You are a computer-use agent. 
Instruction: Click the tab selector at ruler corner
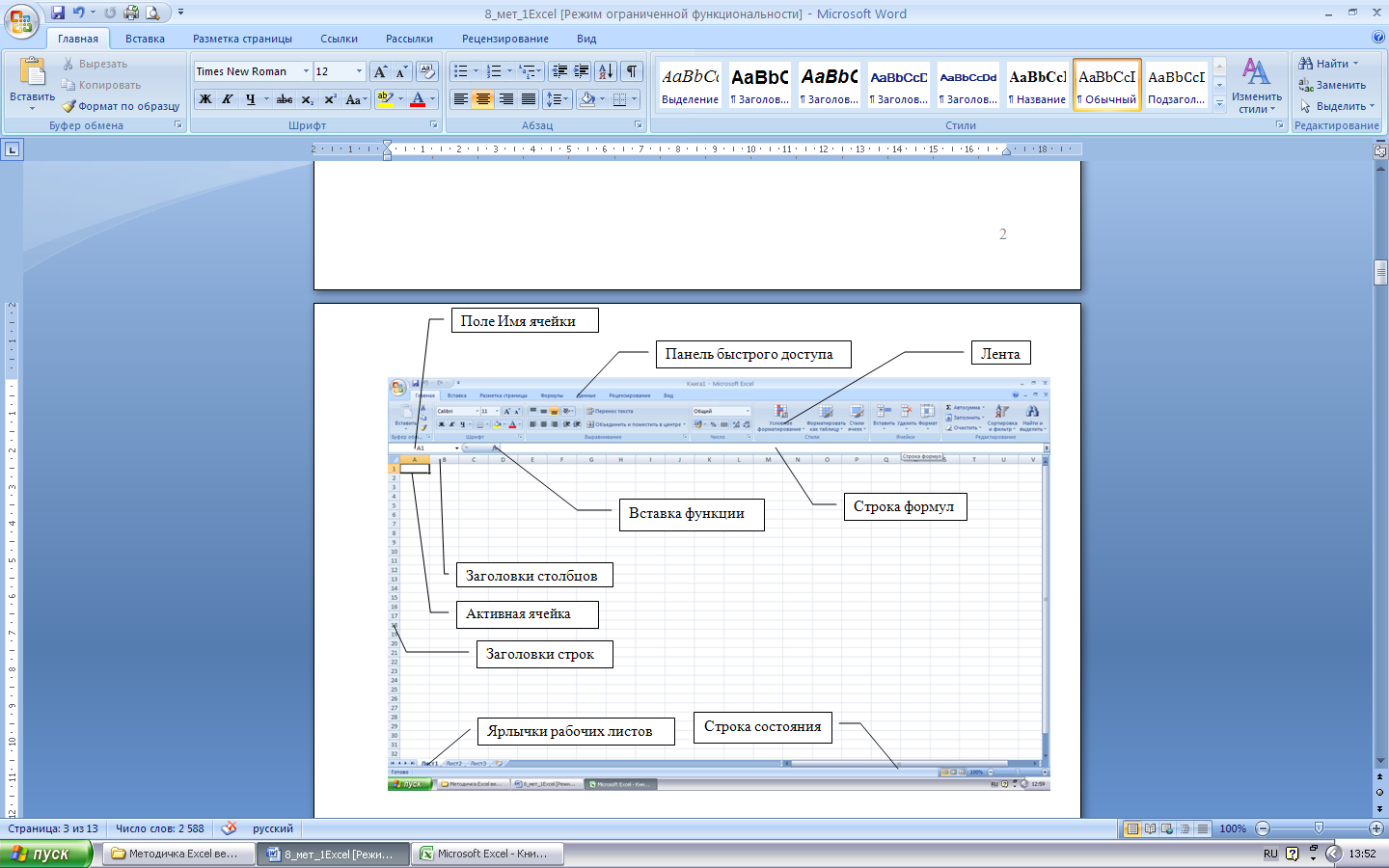12,149
